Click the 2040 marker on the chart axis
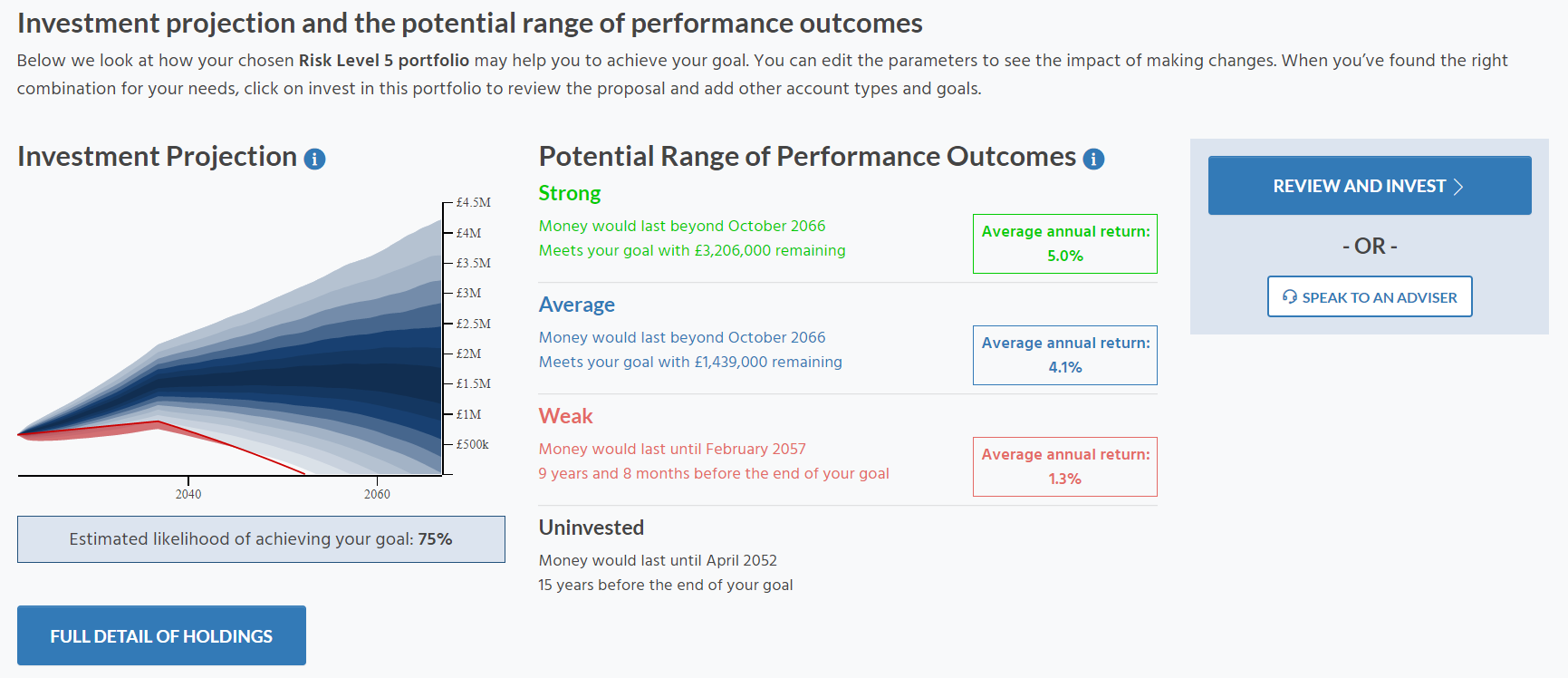 [188, 494]
